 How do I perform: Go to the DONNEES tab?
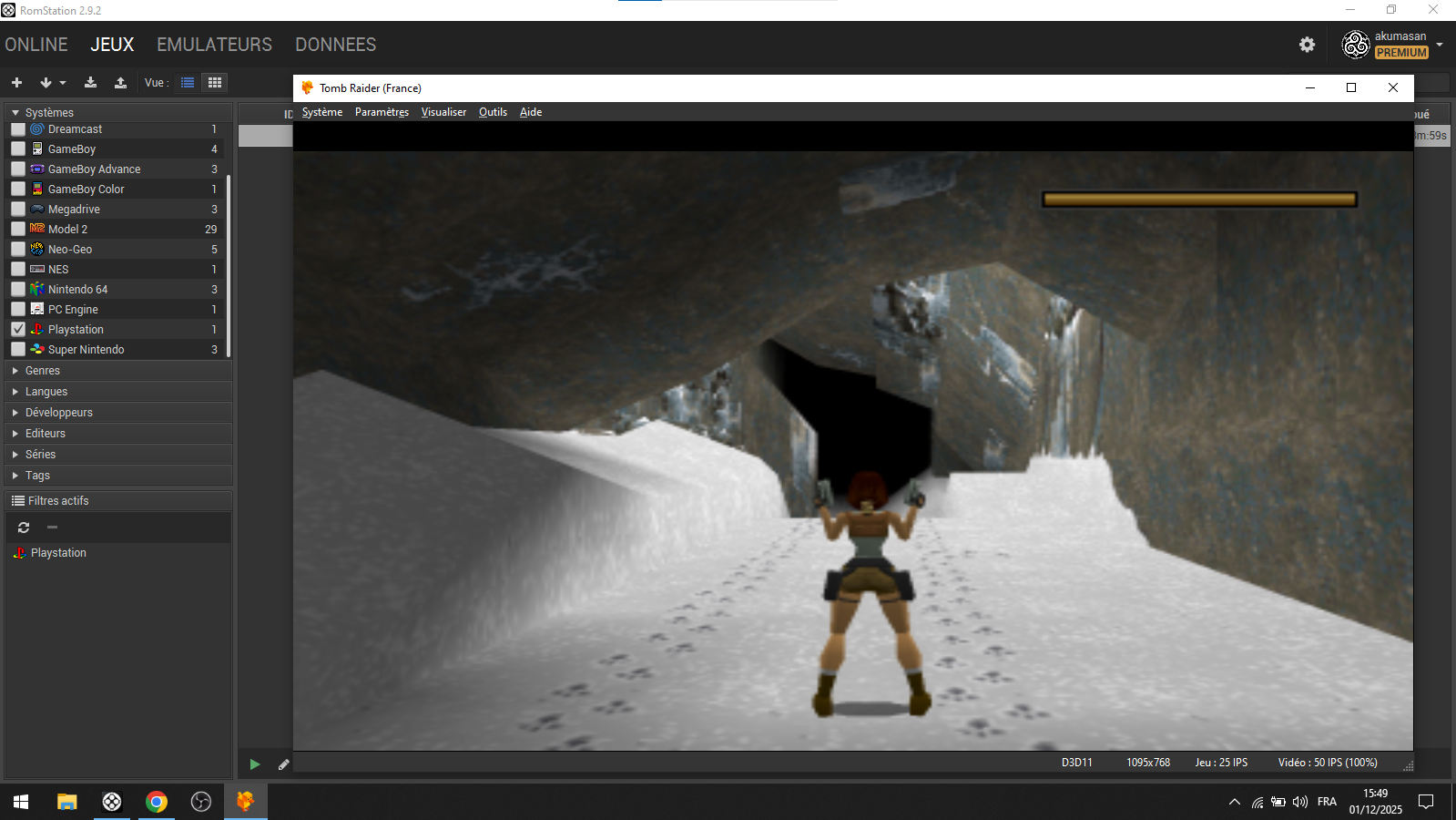tap(335, 45)
